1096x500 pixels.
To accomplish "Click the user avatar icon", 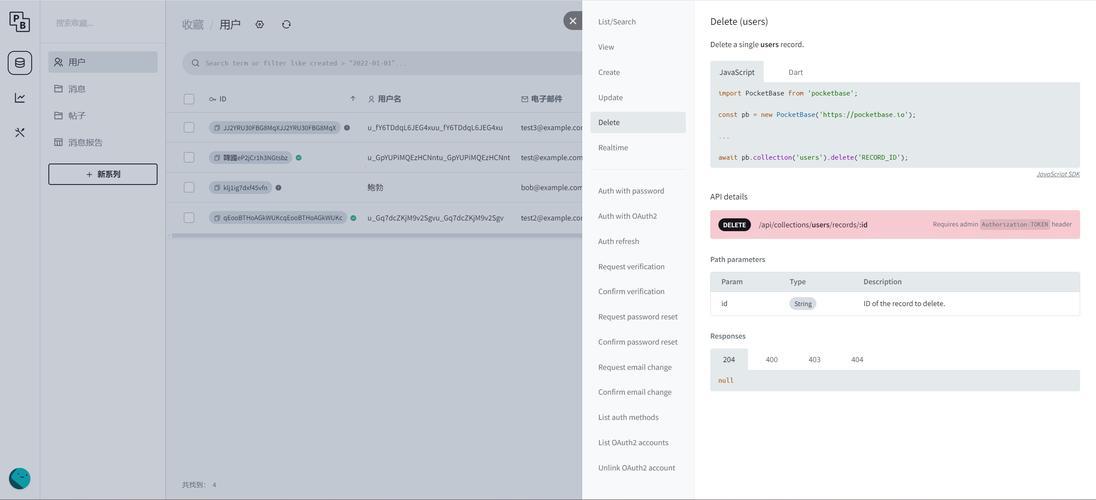I will coord(19,478).
